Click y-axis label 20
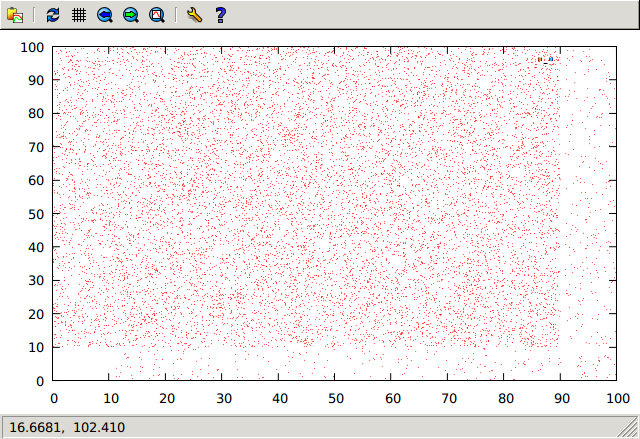The image size is (640, 439). coord(36,314)
